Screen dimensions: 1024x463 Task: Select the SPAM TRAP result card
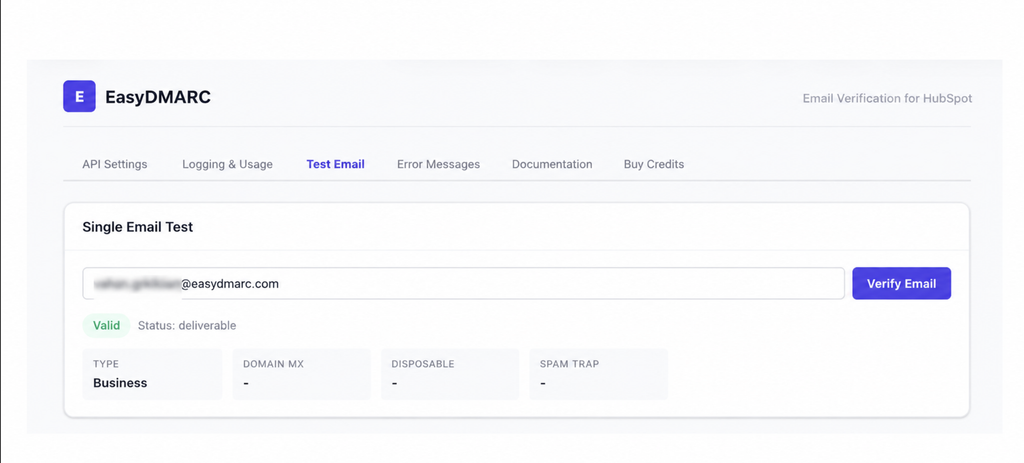tap(599, 374)
